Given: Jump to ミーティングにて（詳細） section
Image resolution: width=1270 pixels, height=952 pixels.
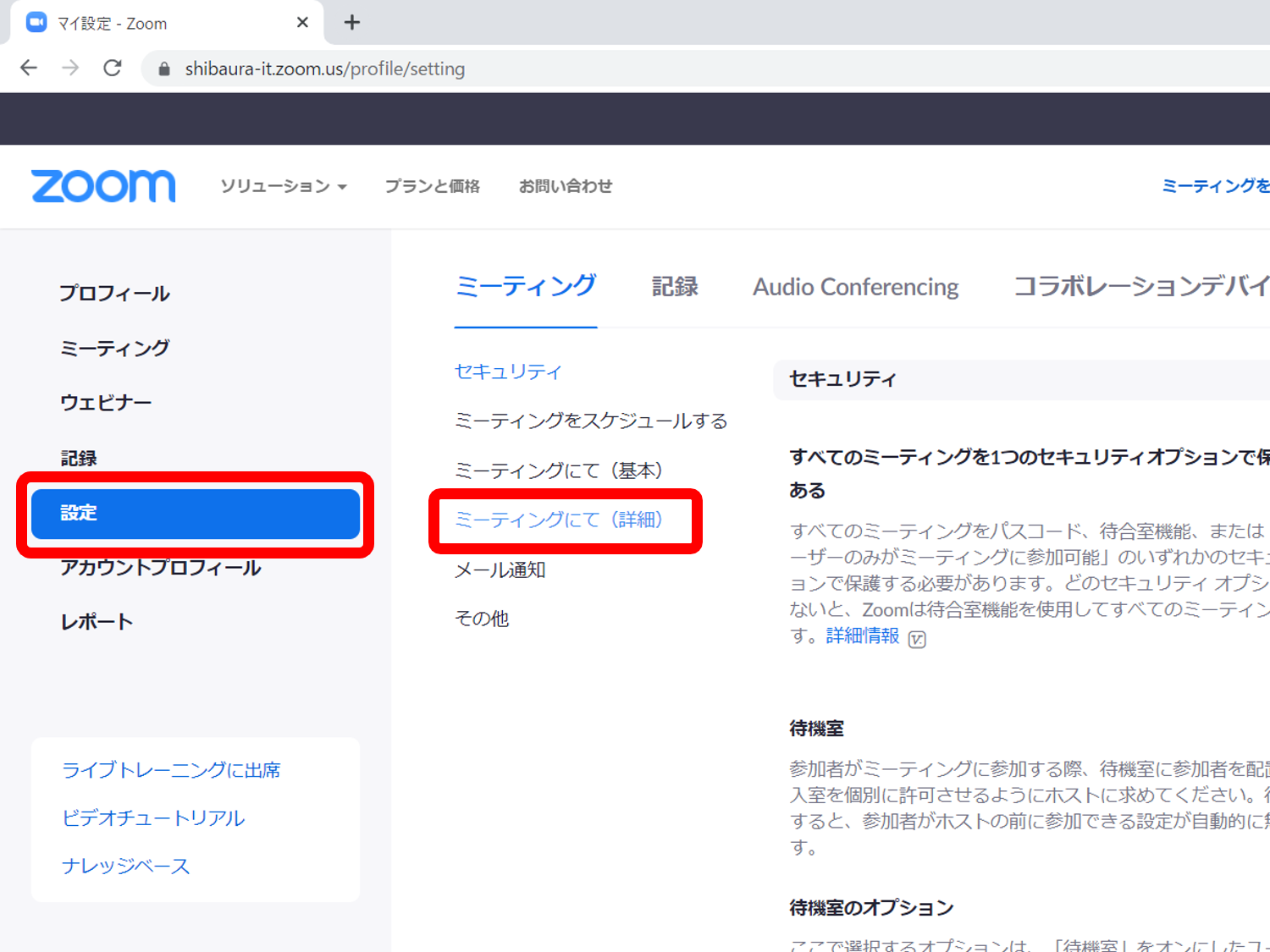Looking at the screenshot, I should pos(559,520).
